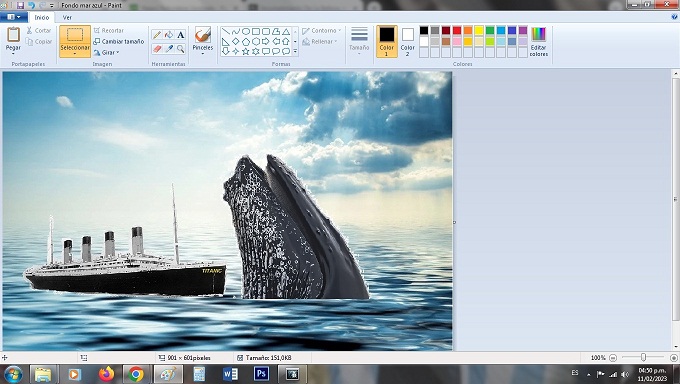Select the Color picker eyedropper tool

tap(169, 49)
